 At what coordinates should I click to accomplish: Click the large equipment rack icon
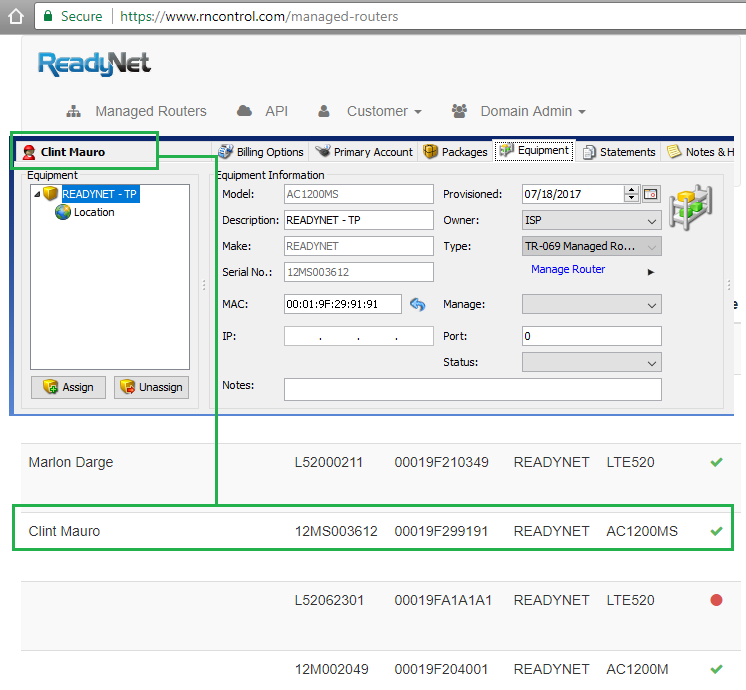point(690,207)
